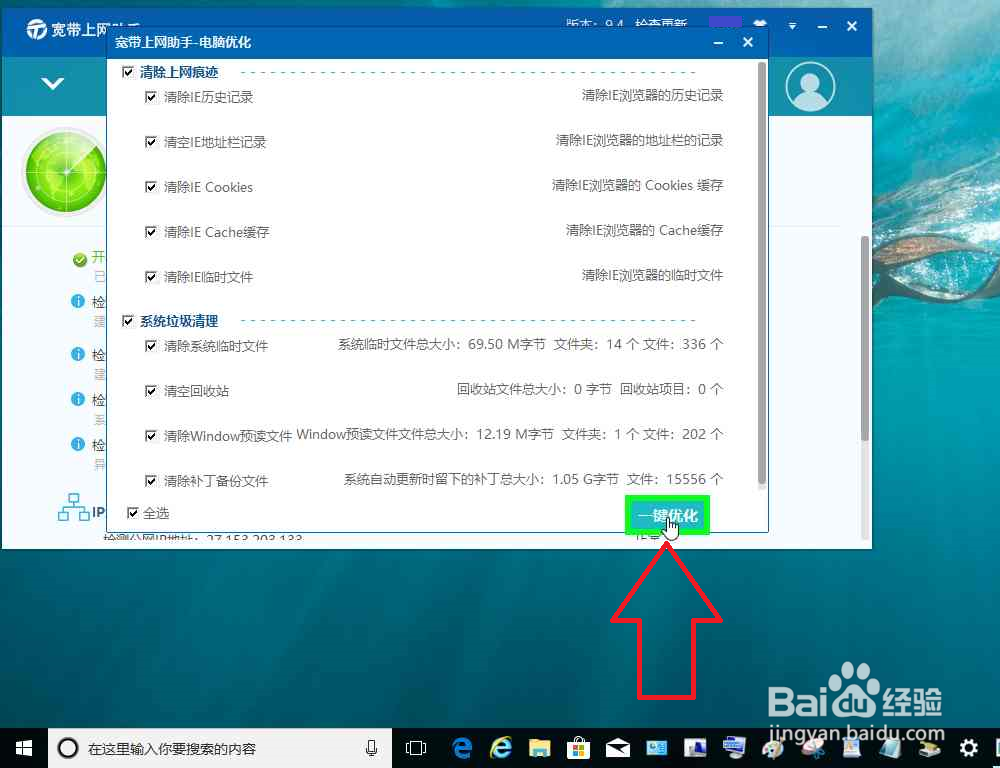Click the gift/feedback icon in the title bar
Viewport: 1000px width, 768px height.
[x=759, y=24]
